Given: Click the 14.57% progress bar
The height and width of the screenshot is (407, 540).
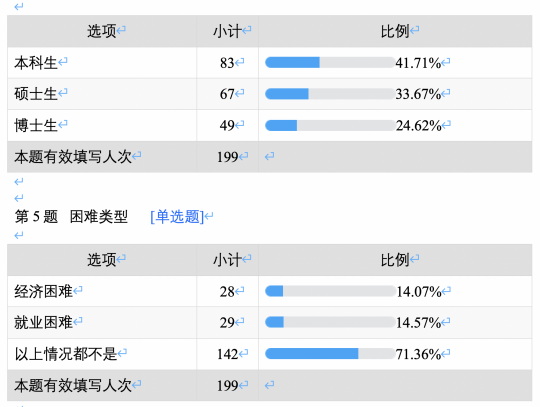Looking at the screenshot, I should click(x=330, y=322).
